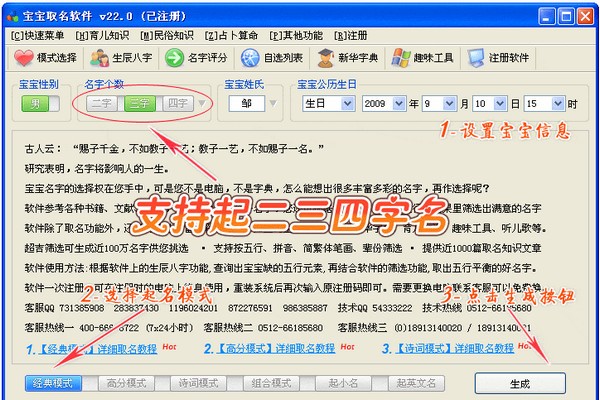The image size is (600, 400).
Task: Click the 模式选择 heart icon
Action: tap(24, 58)
